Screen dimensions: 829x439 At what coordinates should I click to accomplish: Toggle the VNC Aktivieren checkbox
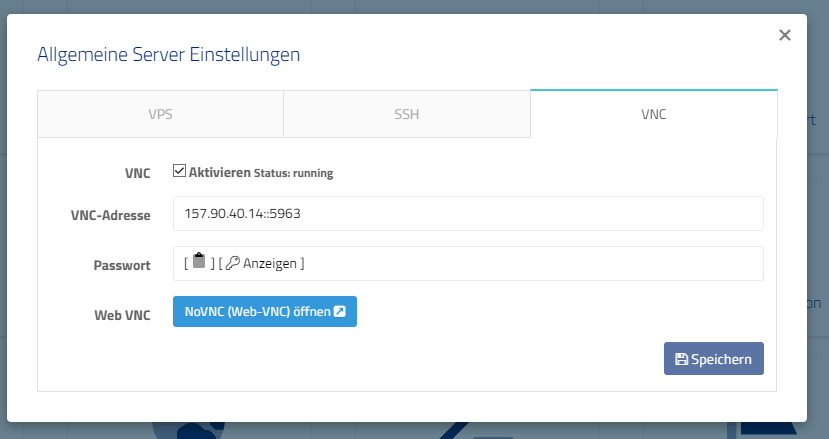click(x=179, y=171)
